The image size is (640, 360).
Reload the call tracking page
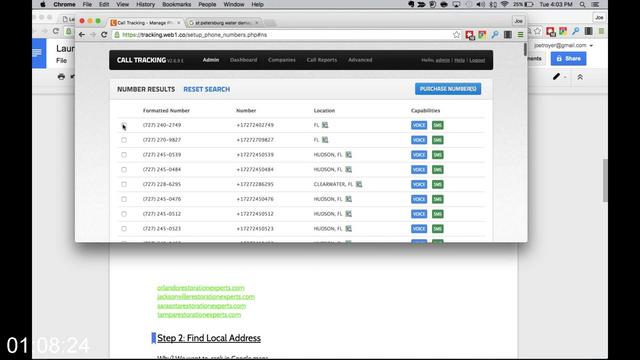point(104,35)
